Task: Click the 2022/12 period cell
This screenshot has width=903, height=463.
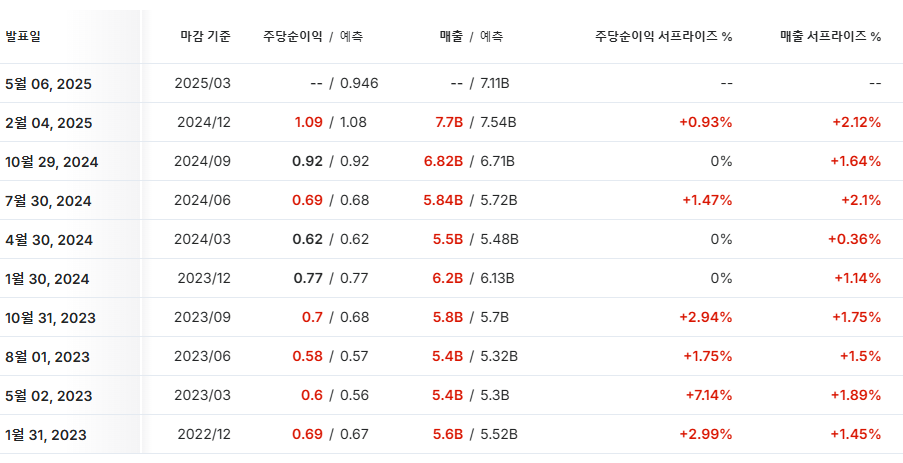Action: tap(204, 434)
